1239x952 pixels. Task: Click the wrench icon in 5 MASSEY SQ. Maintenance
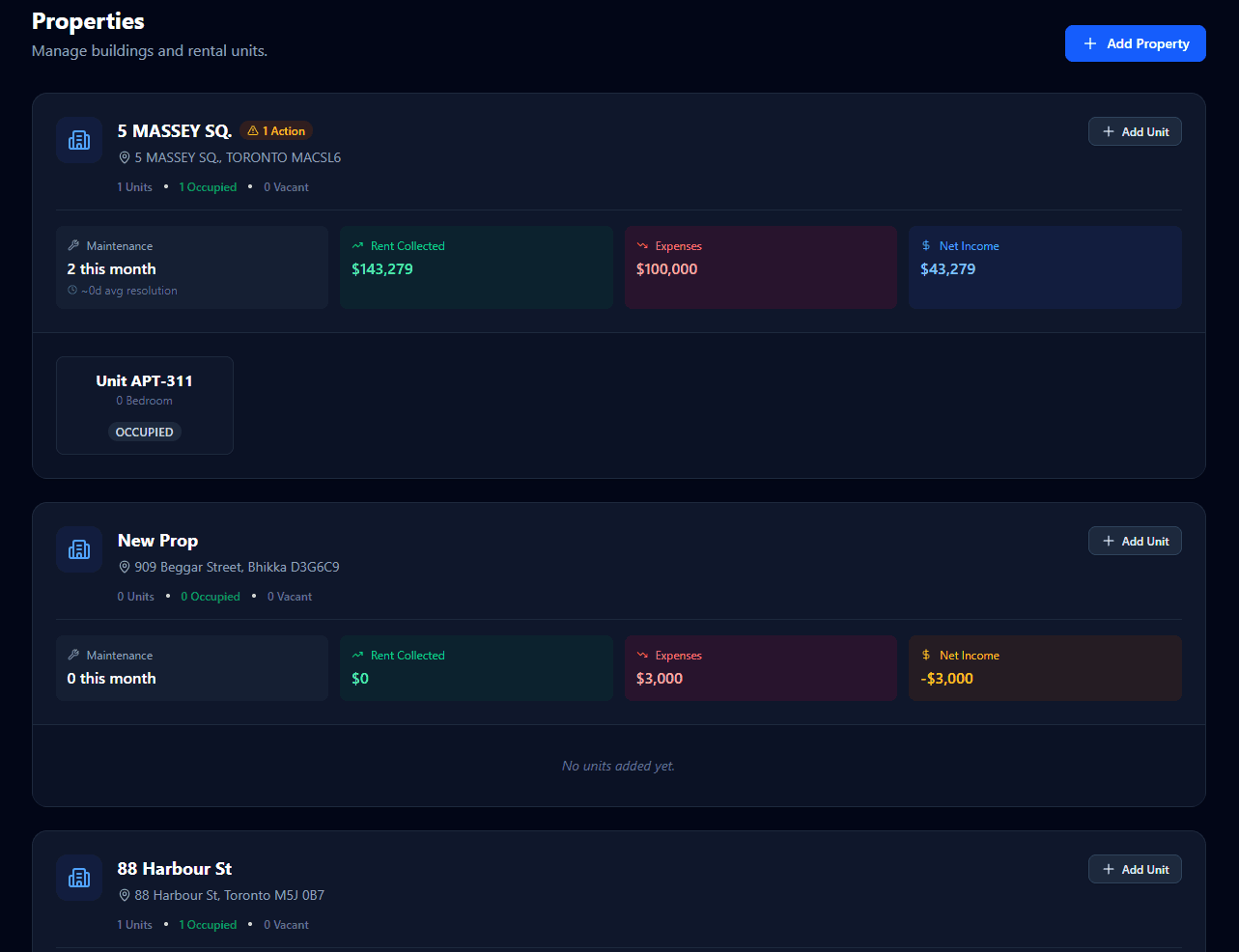coord(73,246)
